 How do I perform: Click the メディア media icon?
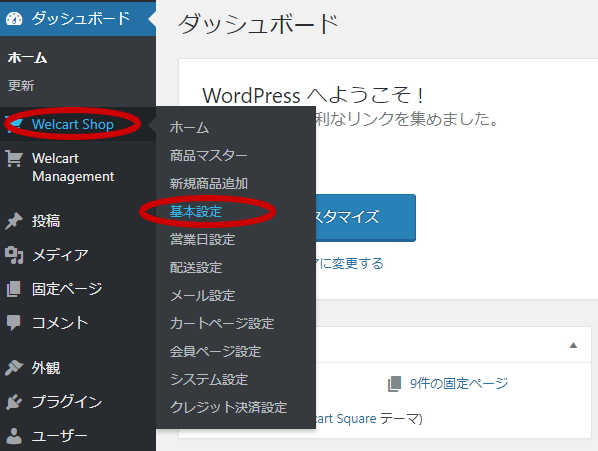click(14, 255)
